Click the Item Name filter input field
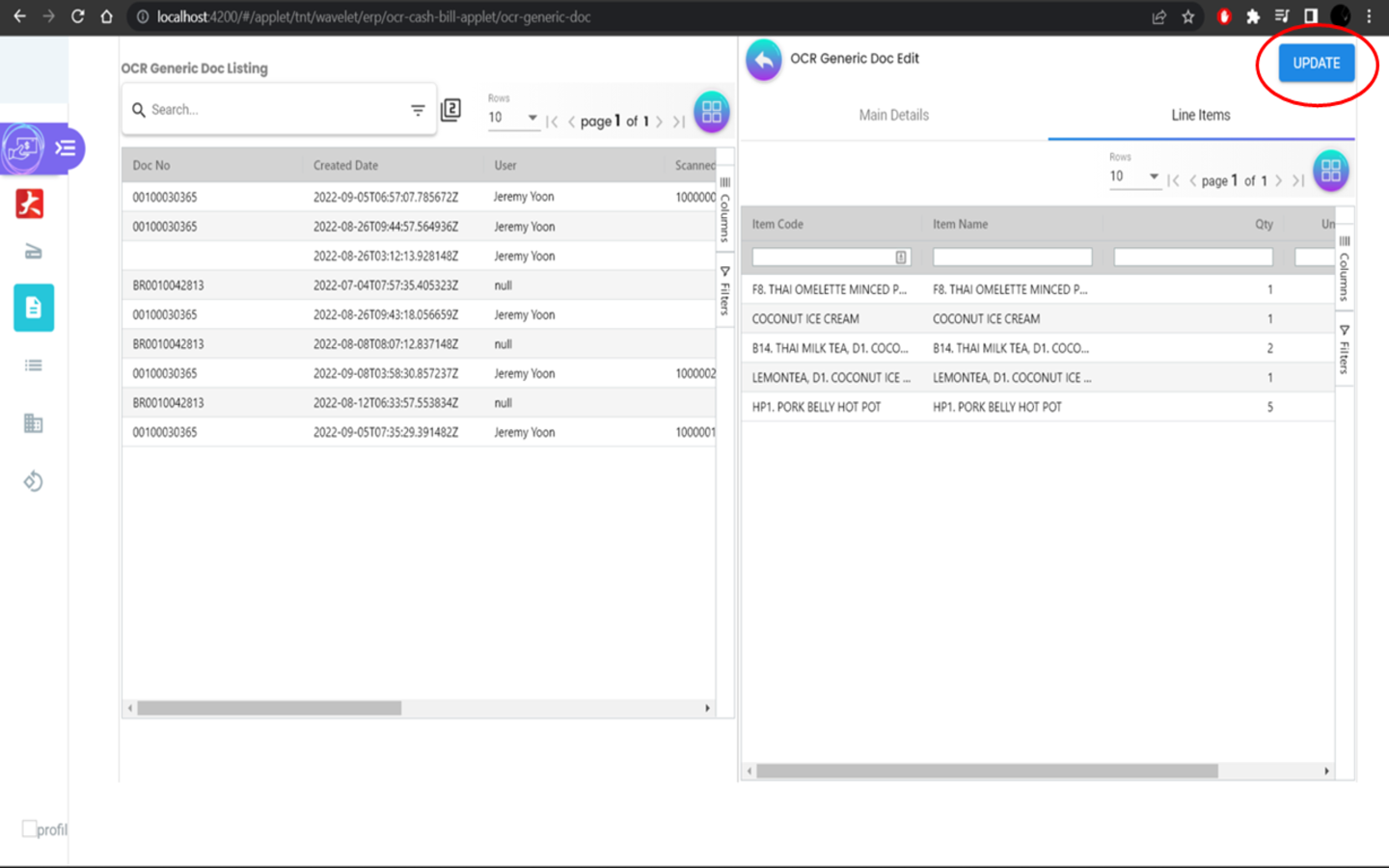The width and height of the screenshot is (1389, 868). tap(1012, 258)
